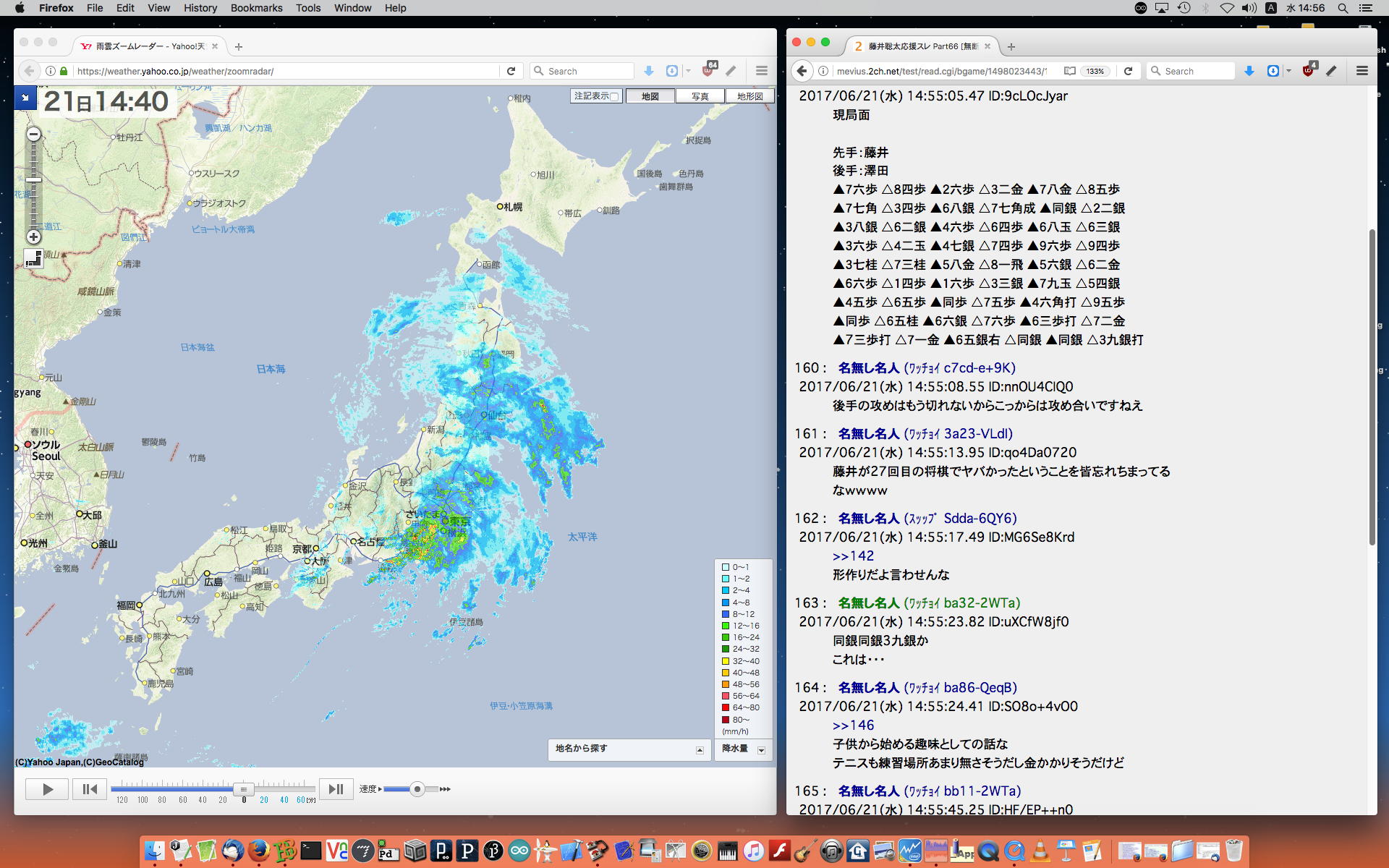Toggle reader view on the 2ch page

[1069, 71]
